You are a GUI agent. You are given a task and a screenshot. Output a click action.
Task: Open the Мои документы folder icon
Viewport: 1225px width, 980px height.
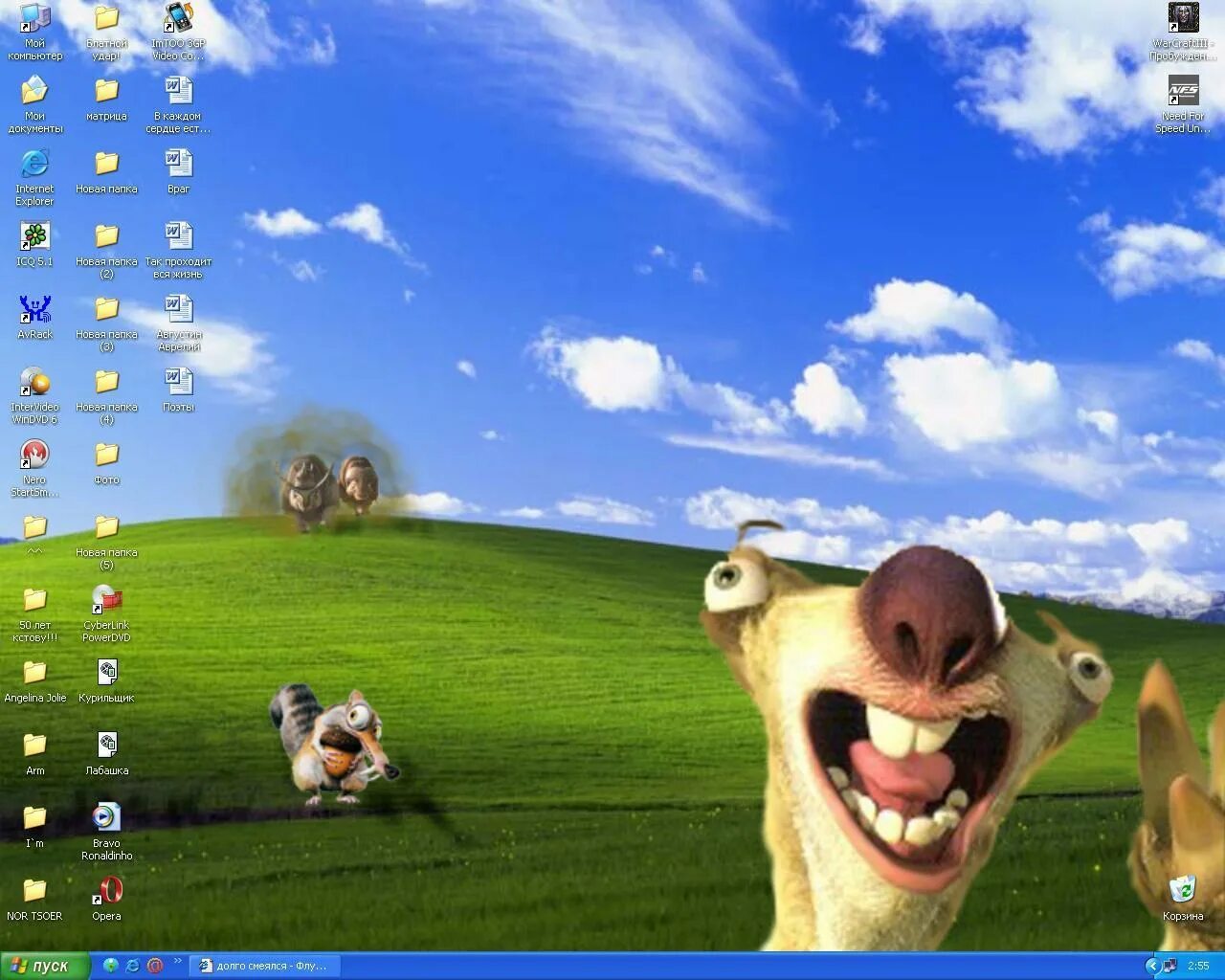34,104
